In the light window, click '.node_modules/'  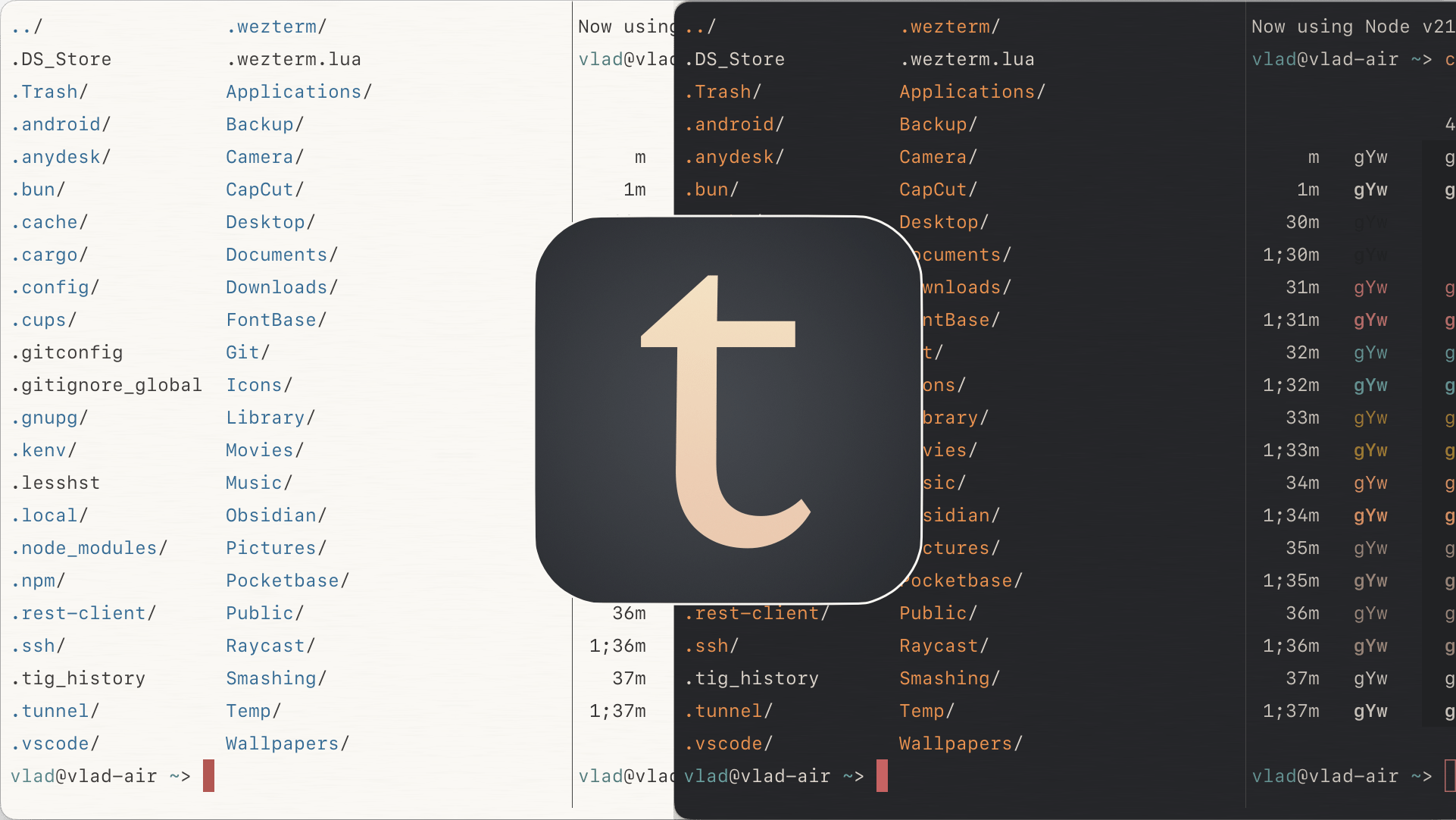click(x=89, y=548)
